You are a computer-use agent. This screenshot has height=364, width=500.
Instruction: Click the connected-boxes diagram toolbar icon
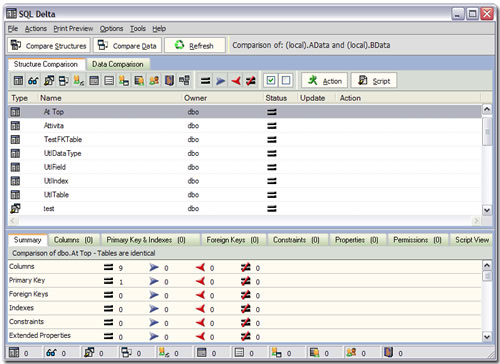184,81
